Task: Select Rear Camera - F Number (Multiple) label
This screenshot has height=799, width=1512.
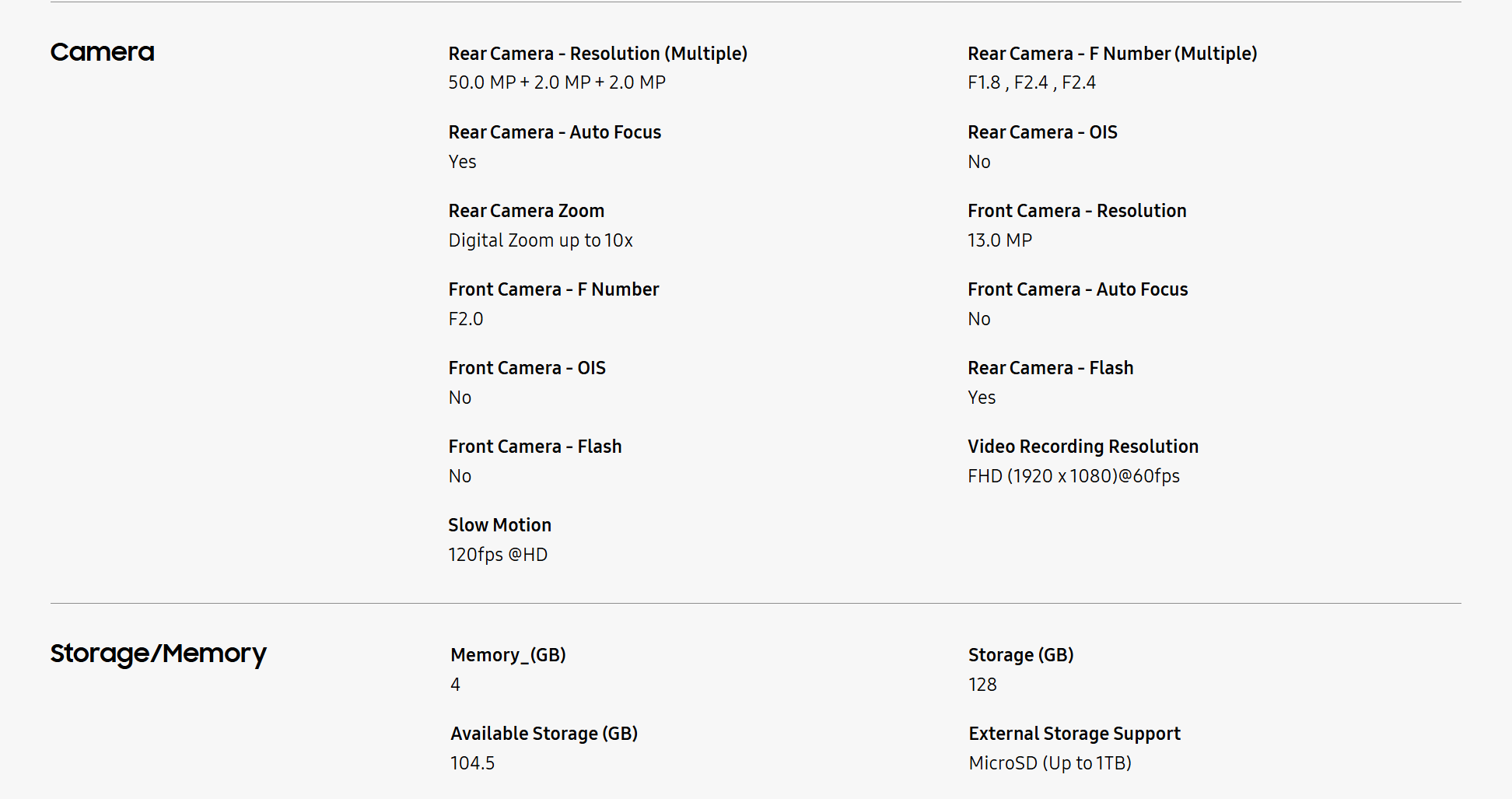Action: coord(1112,54)
